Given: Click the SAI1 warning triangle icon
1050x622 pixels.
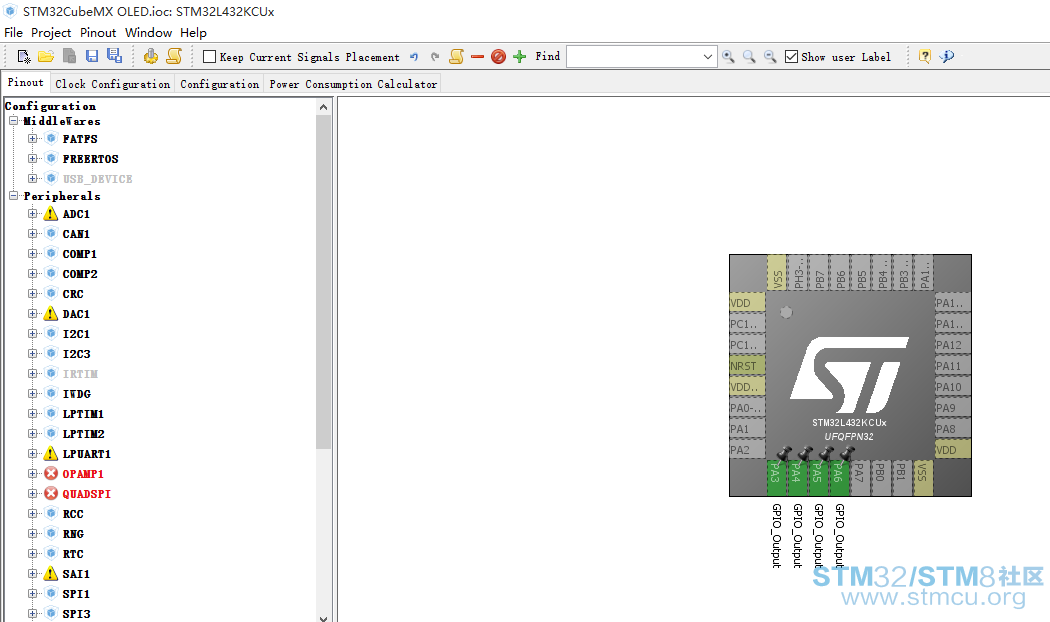Looking at the screenshot, I should (51, 574).
